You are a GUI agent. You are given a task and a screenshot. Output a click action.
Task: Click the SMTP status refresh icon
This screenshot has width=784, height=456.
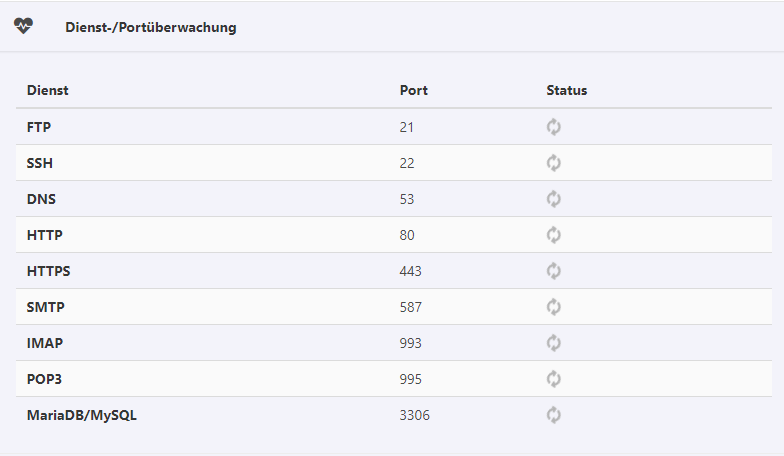[x=554, y=307]
